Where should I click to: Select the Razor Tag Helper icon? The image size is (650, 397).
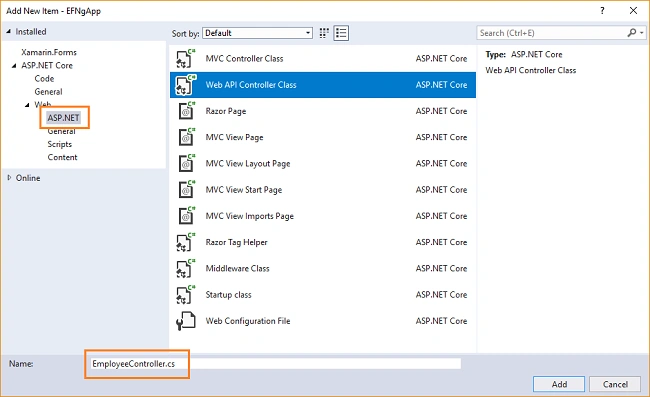point(185,242)
